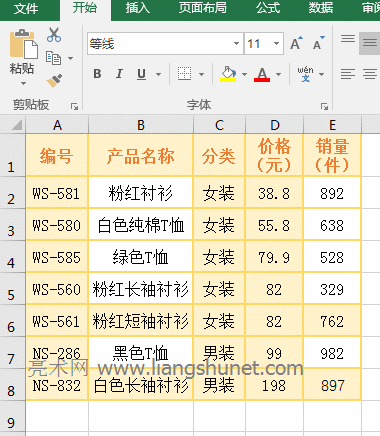Select column E header
Viewport: 380px width, 436px height.
coord(332,125)
